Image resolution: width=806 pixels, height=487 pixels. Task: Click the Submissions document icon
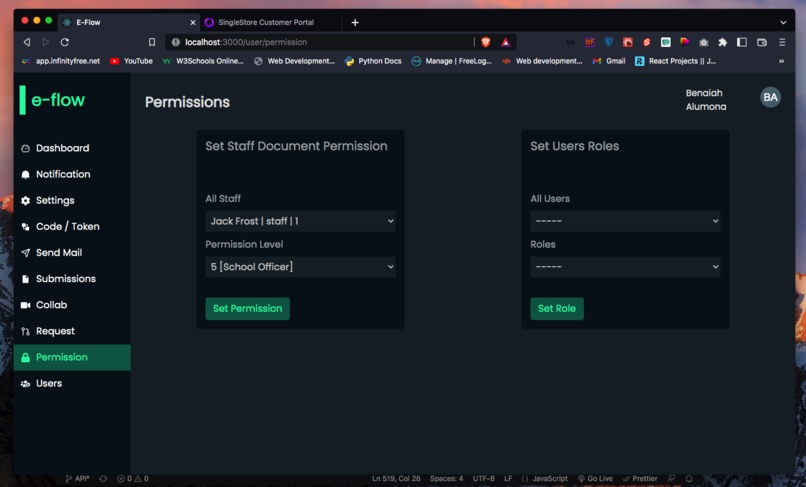[25, 279]
